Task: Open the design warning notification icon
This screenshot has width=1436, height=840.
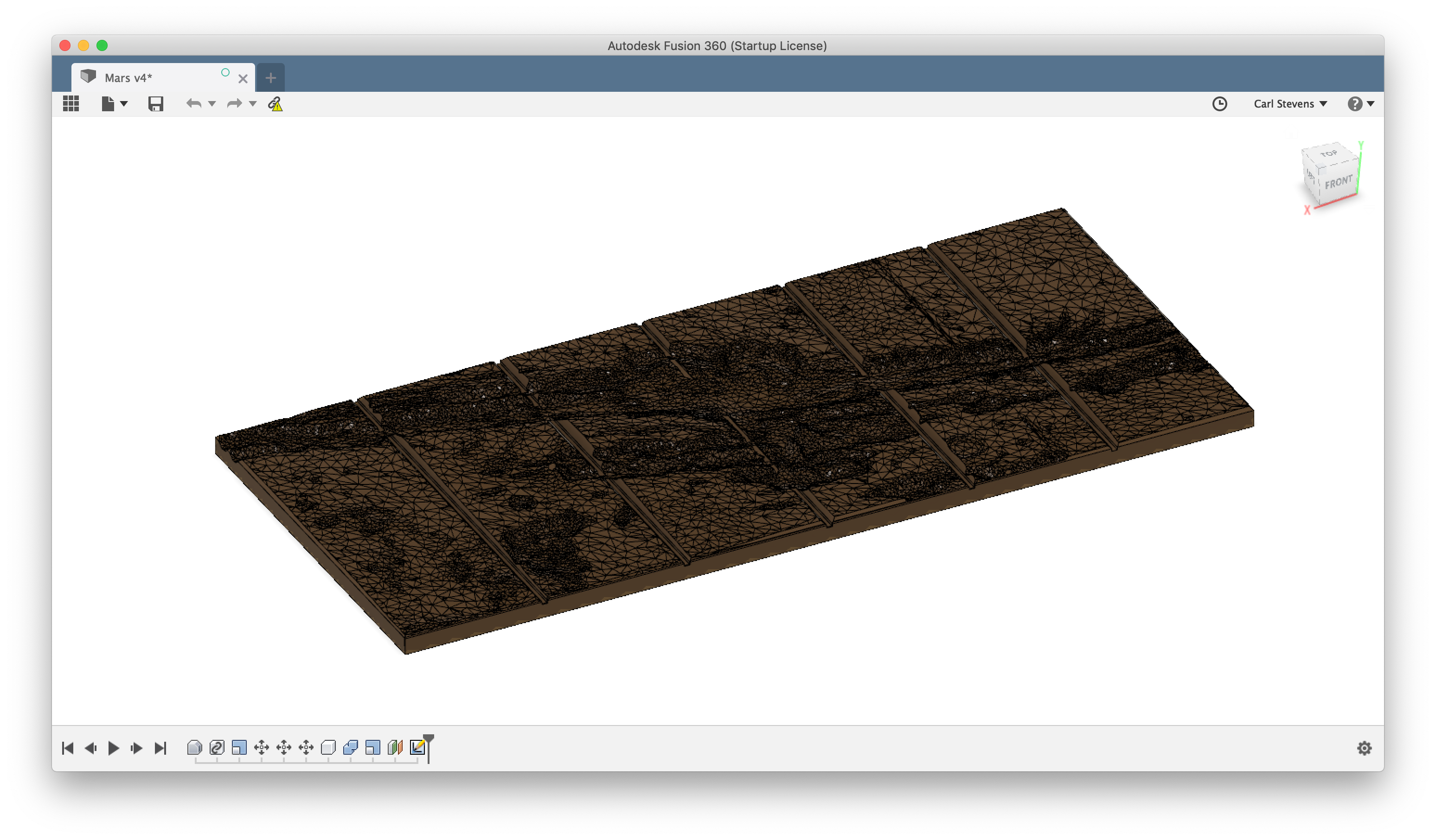Action: [275, 104]
